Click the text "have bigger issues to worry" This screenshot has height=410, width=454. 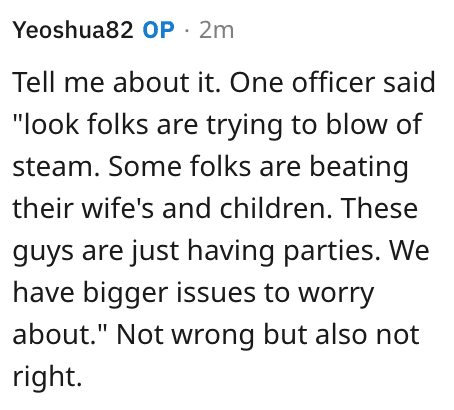click(193, 293)
